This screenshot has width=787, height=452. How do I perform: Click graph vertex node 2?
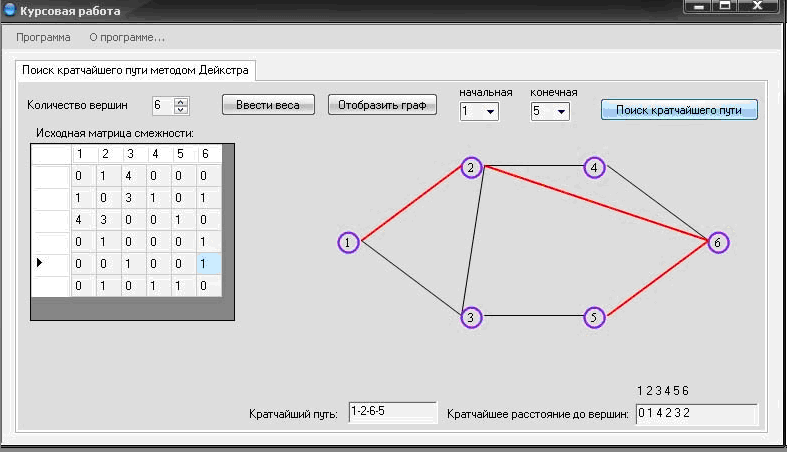(x=471, y=168)
